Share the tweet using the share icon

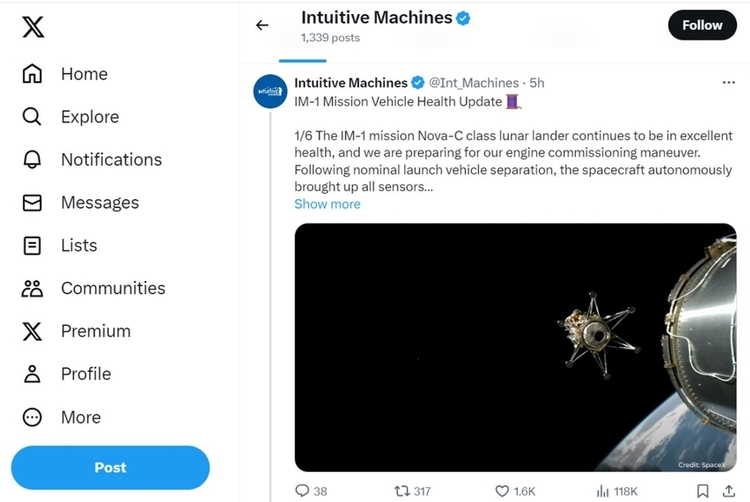729,491
